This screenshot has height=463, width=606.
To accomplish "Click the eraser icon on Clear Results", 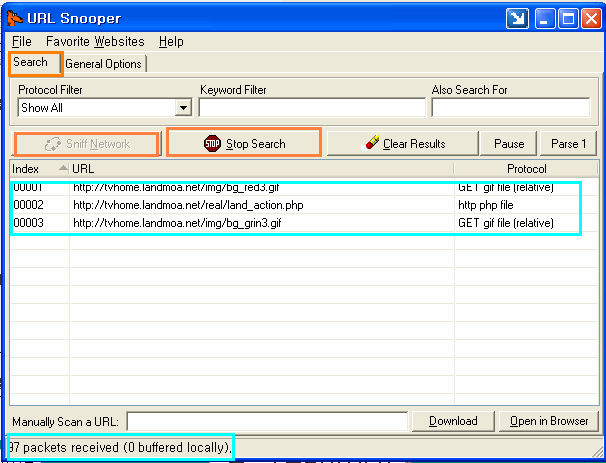I will pyautogui.click(x=371, y=143).
